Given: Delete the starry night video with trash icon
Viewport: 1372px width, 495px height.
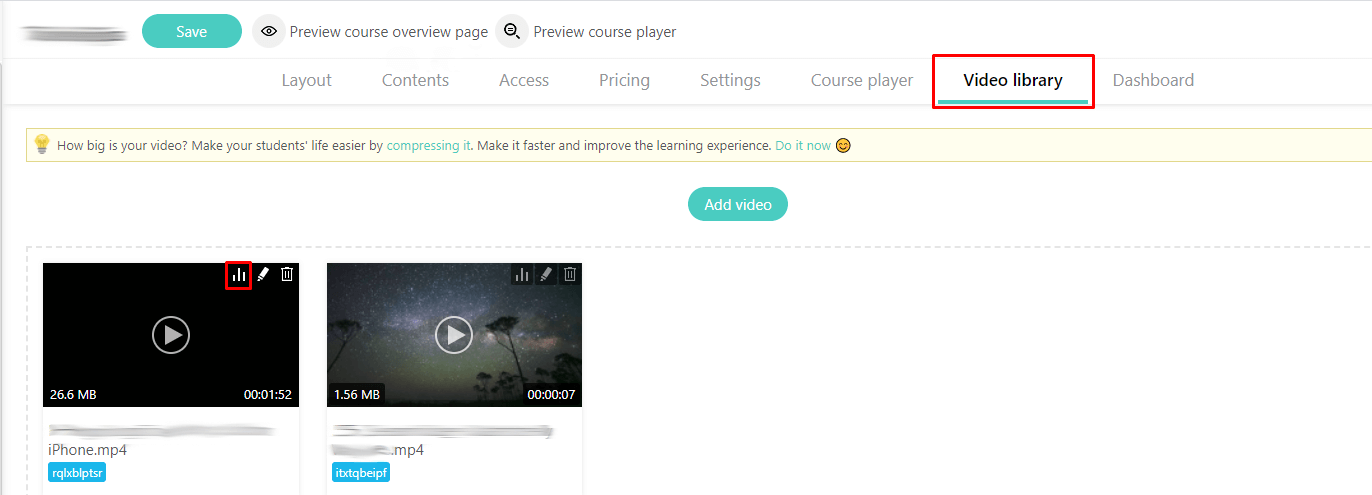Looking at the screenshot, I should pos(570,274).
